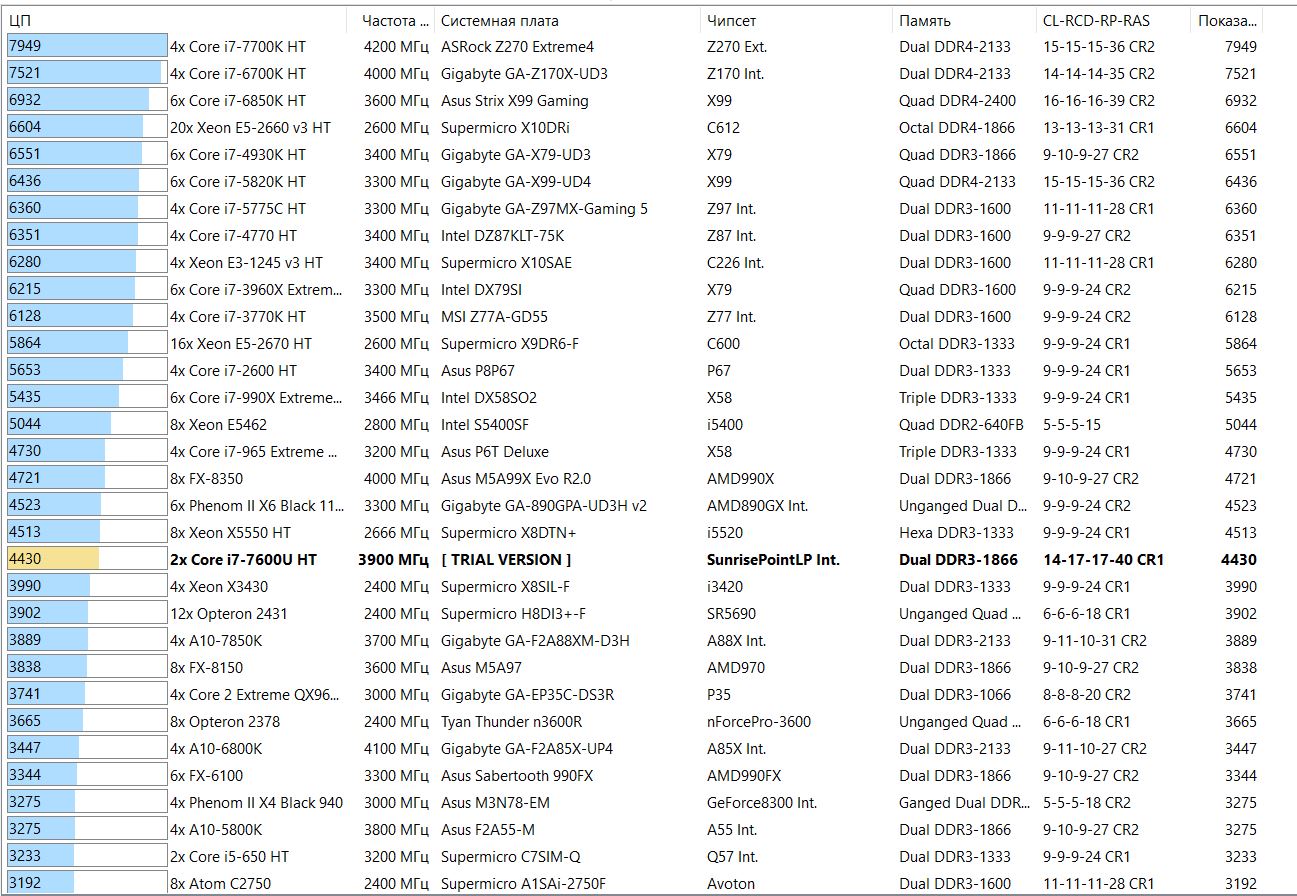Select the bold 2x Core i7-7600U HT row
This screenshot has width=1297, height=896.
click(x=632, y=560)
